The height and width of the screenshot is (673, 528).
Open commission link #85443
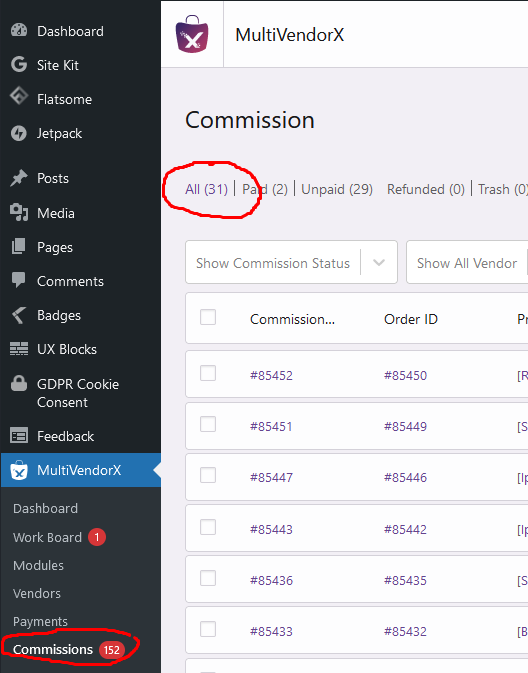tap(271, 529)
